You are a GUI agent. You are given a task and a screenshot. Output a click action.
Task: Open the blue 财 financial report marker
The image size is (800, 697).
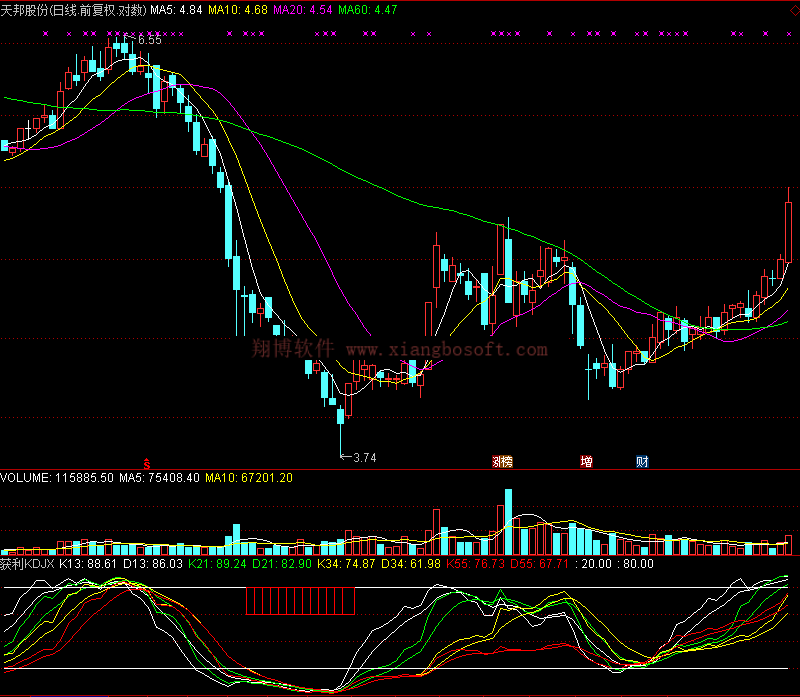pyautogui.click(x=642, y=462)
